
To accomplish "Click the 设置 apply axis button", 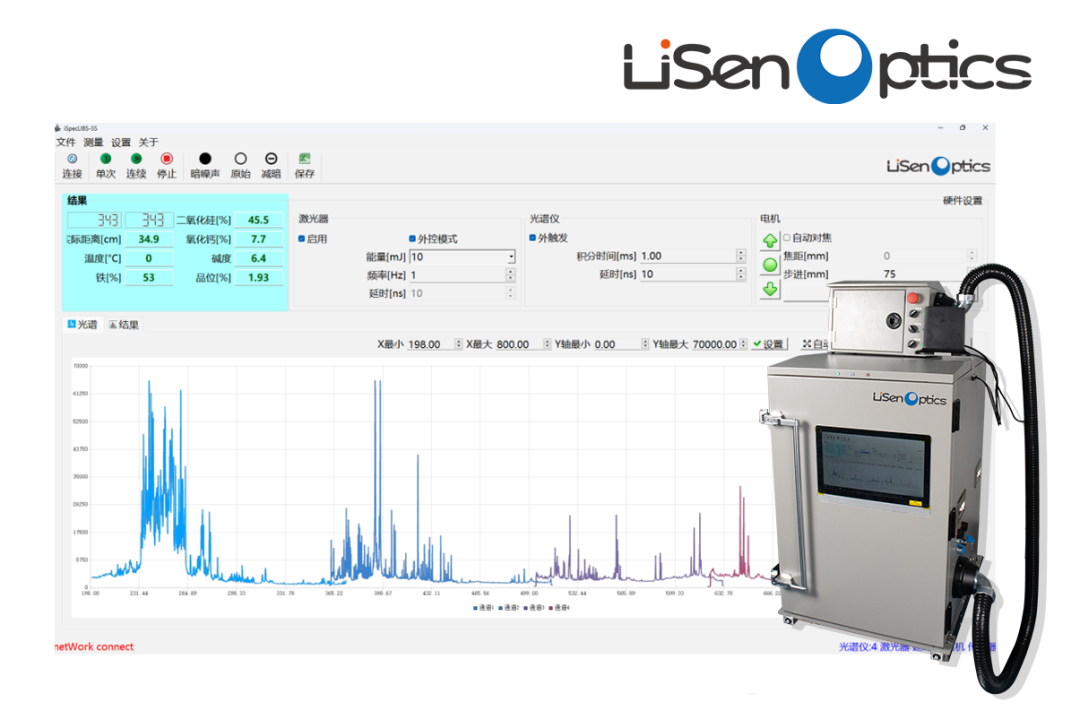I will pyautogui.click(x=768, y=344).
